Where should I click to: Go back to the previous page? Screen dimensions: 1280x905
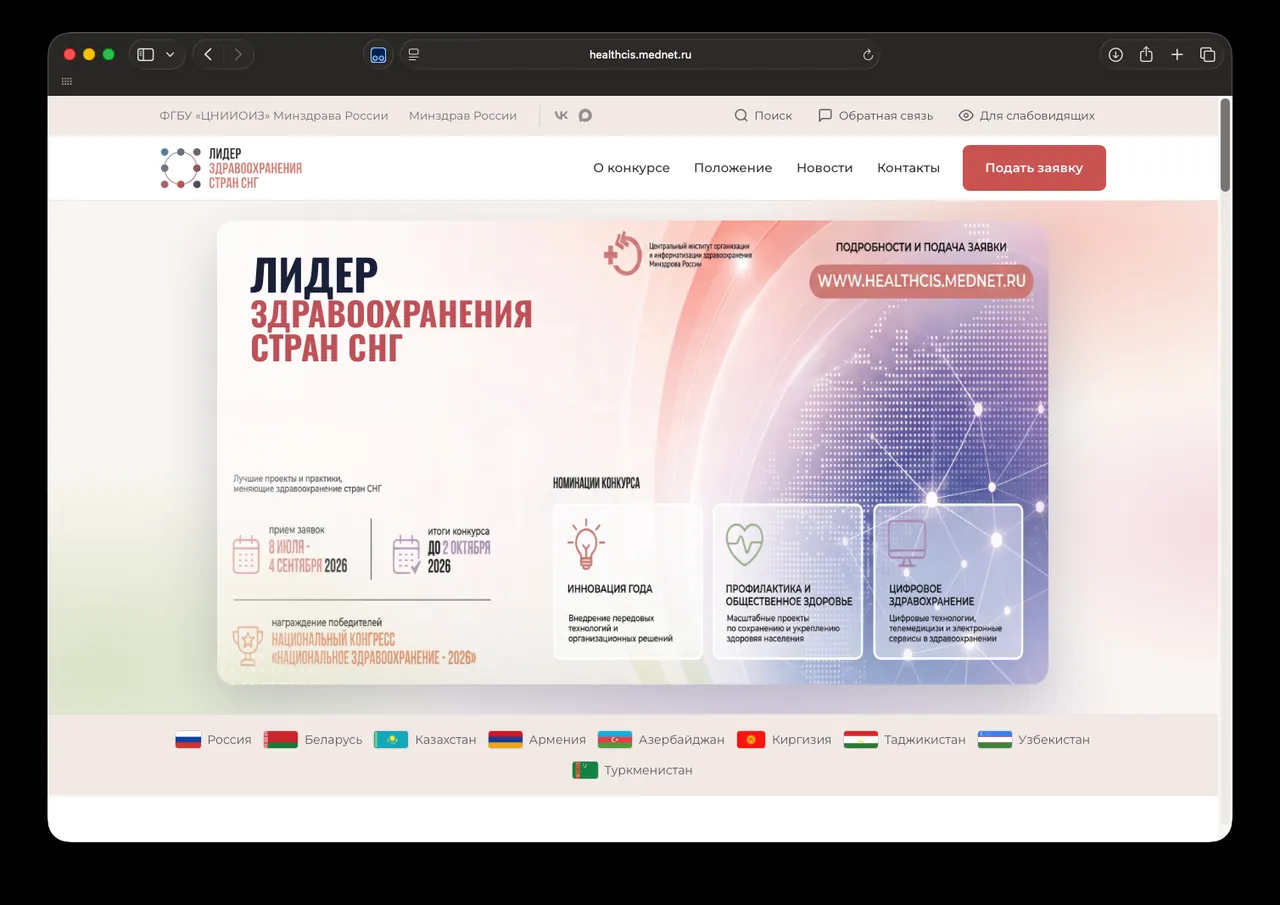click(208, 55)
